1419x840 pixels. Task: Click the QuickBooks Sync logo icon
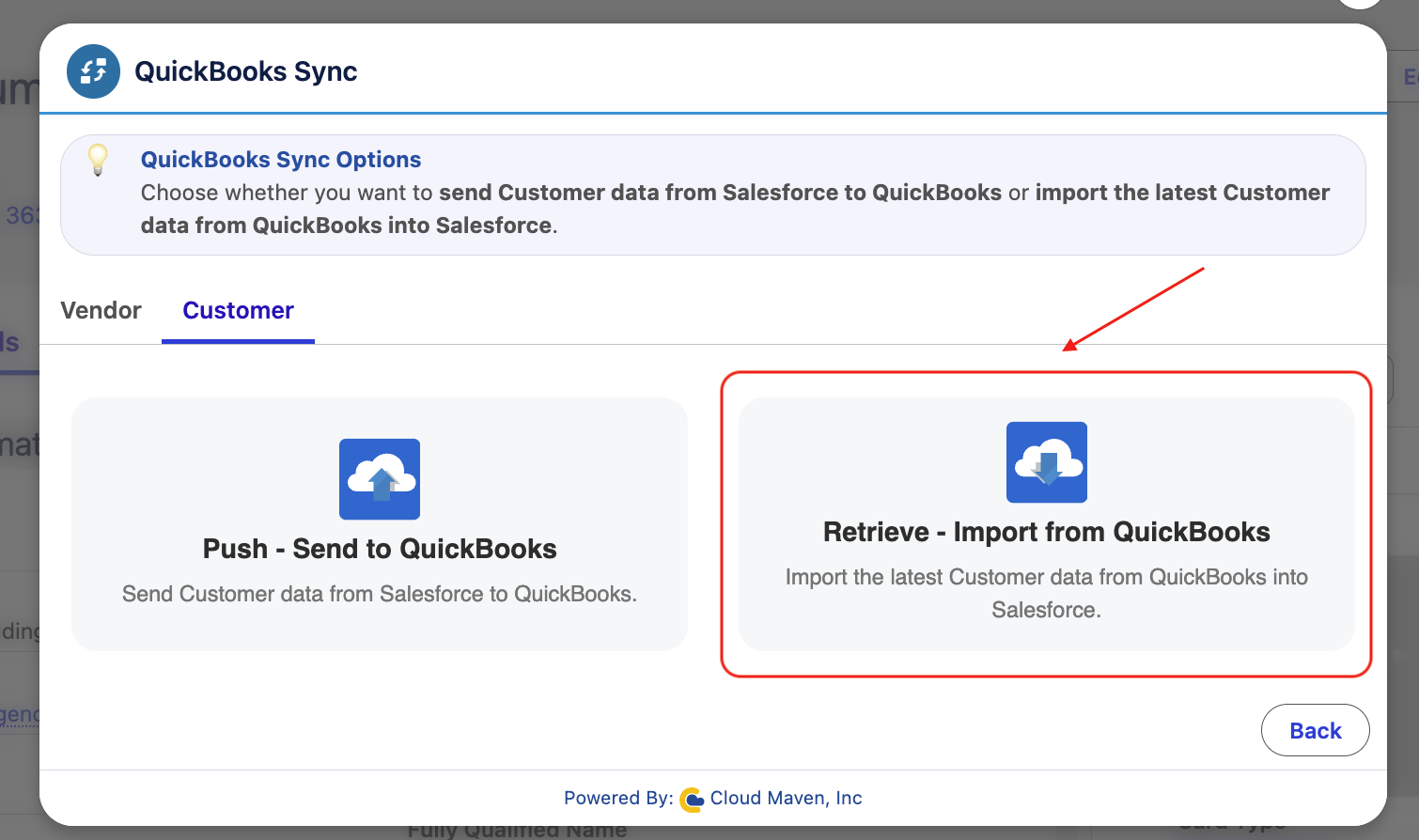click(x=93, y=71)
